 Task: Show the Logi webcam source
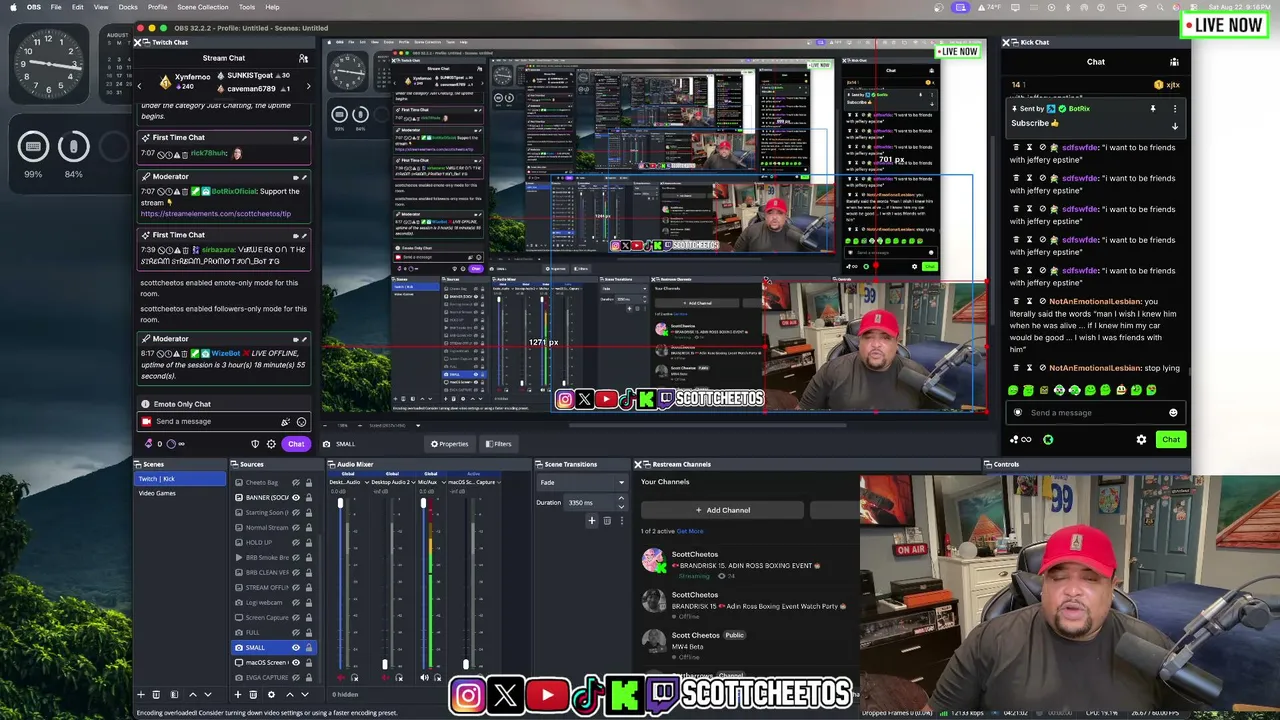coord(295,602)
